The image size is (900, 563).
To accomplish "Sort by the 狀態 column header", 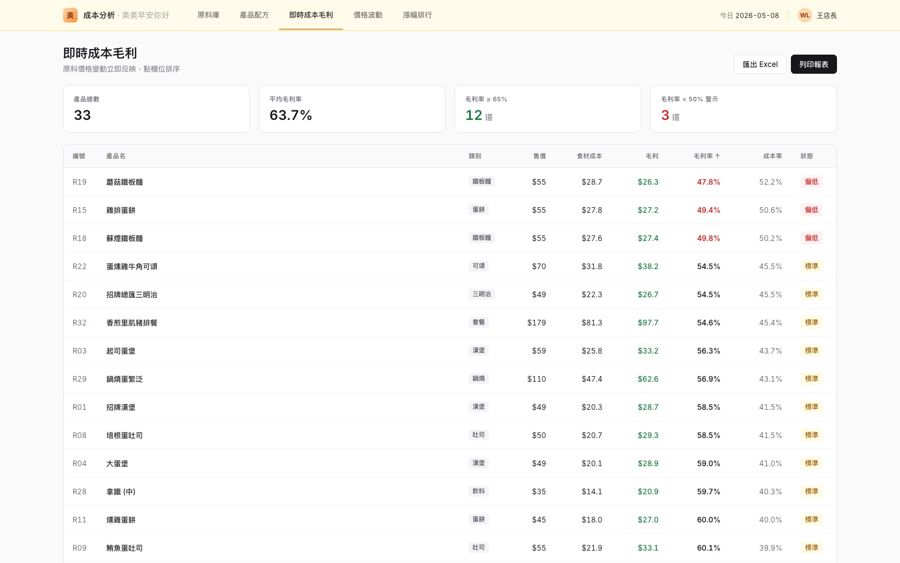I will (806, 156).
